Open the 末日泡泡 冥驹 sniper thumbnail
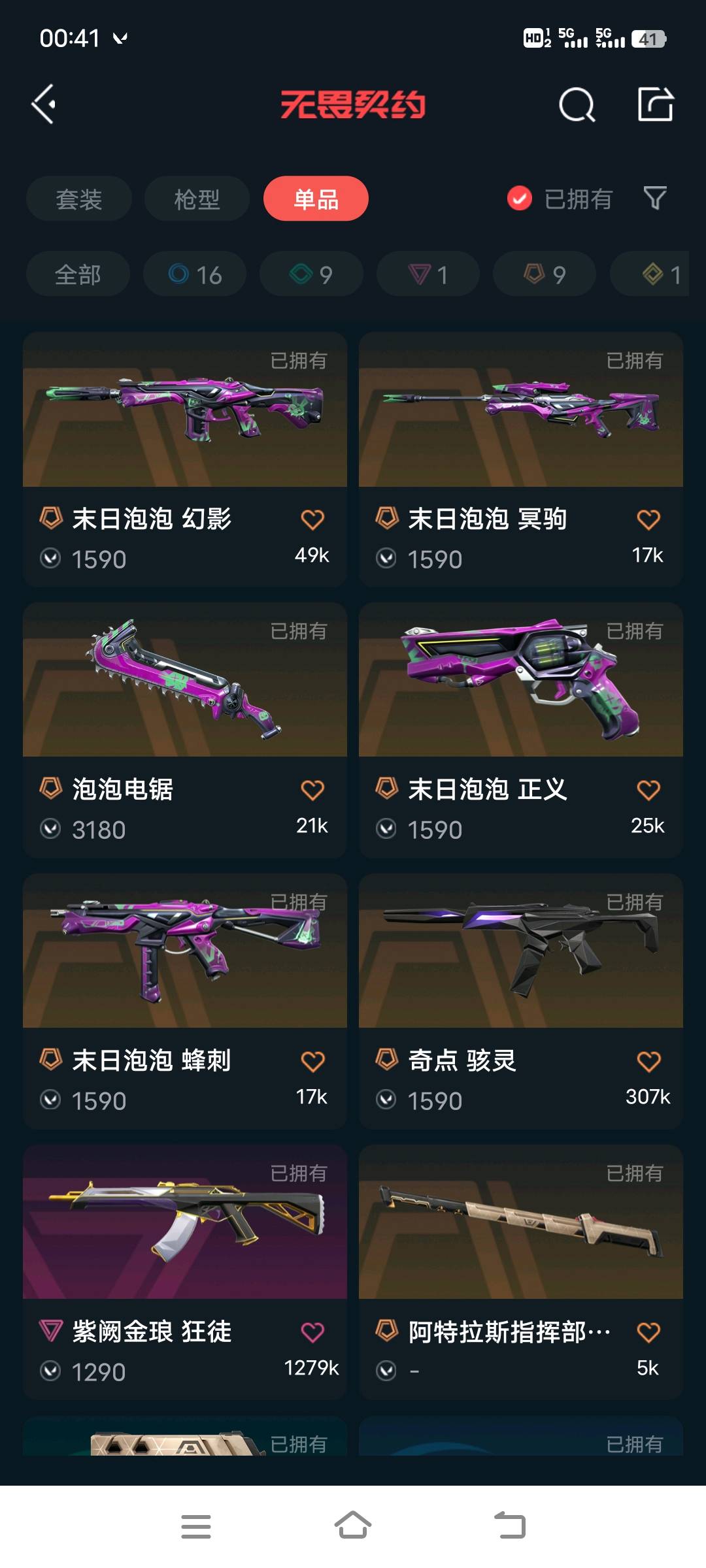This screenshot has height=1568, width=706. click(x=521, y=410)
